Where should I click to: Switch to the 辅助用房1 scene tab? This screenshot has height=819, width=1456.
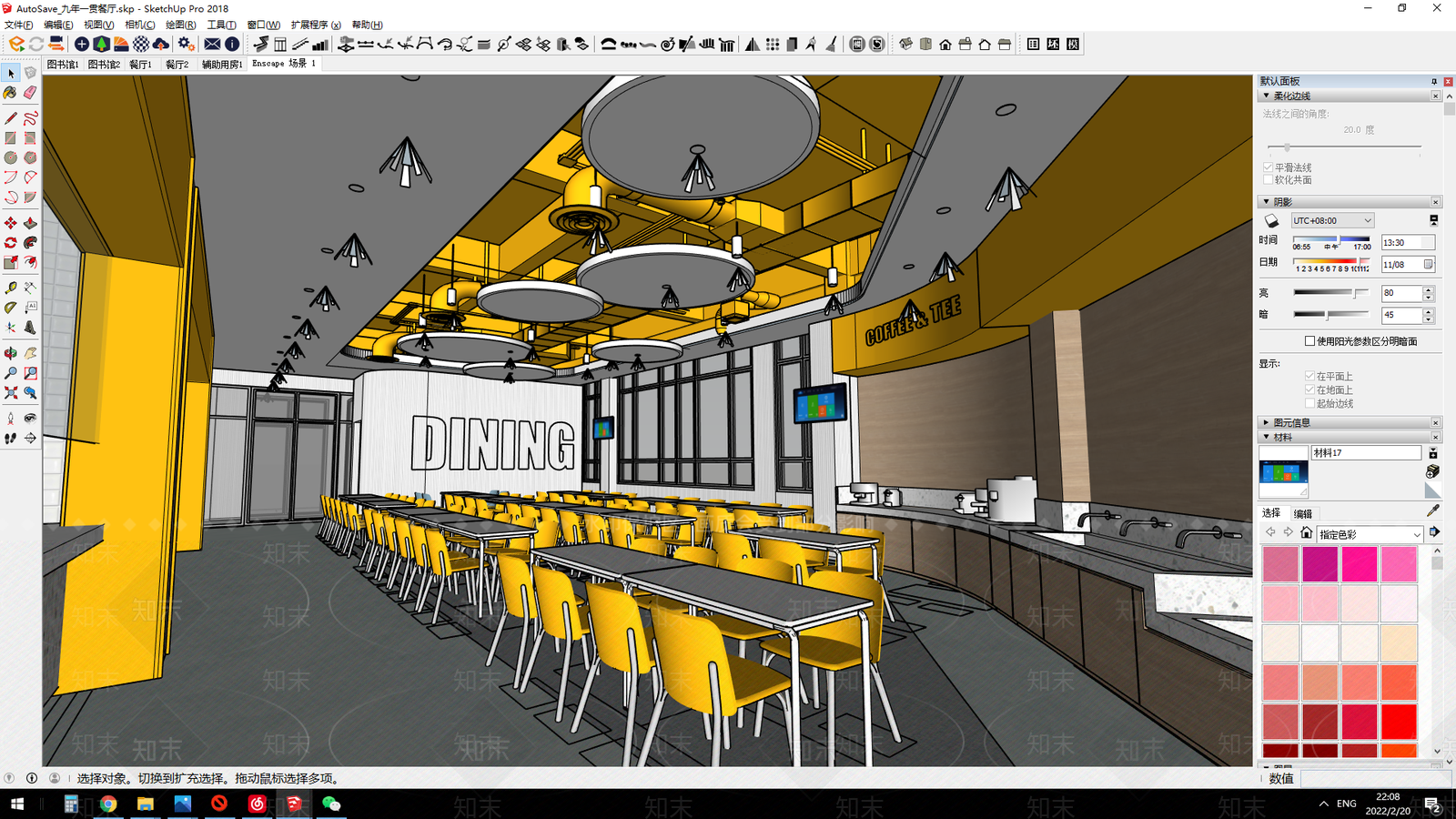tap(222, 65)
